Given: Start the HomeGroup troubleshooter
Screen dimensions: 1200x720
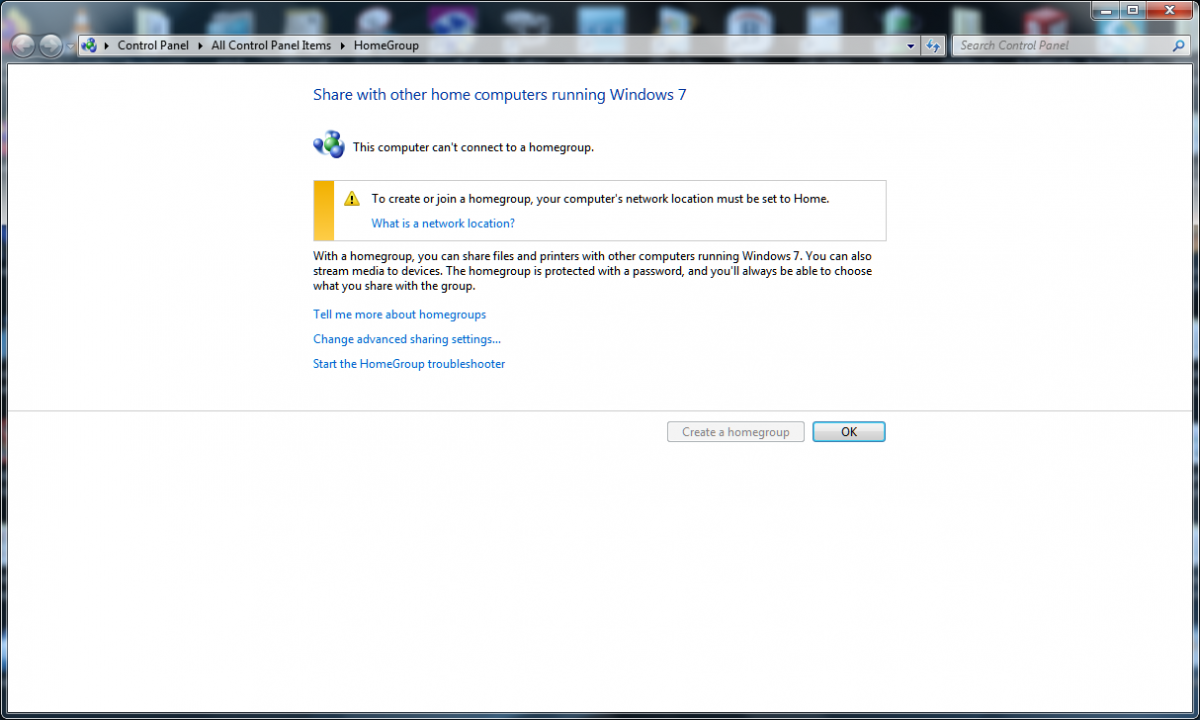Looking at the screenshot, I should tap(409, 364).
